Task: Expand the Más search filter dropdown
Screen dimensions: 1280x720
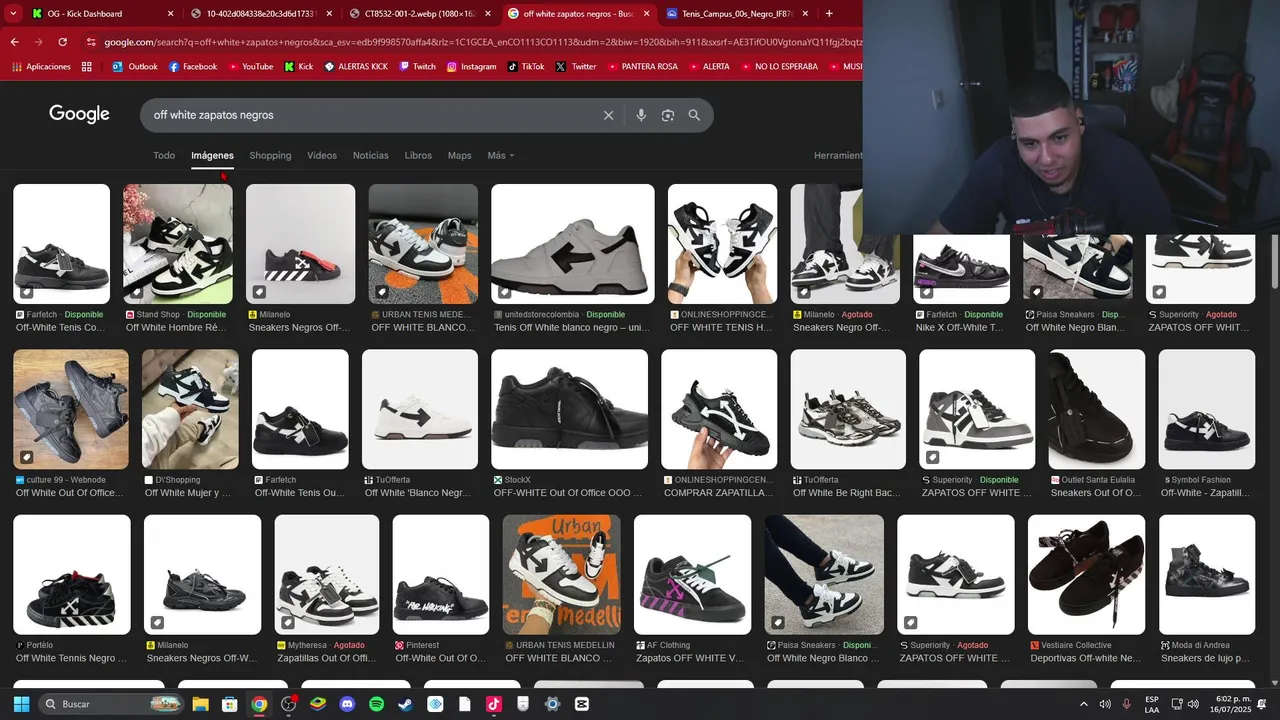Action: coord(500,155)
